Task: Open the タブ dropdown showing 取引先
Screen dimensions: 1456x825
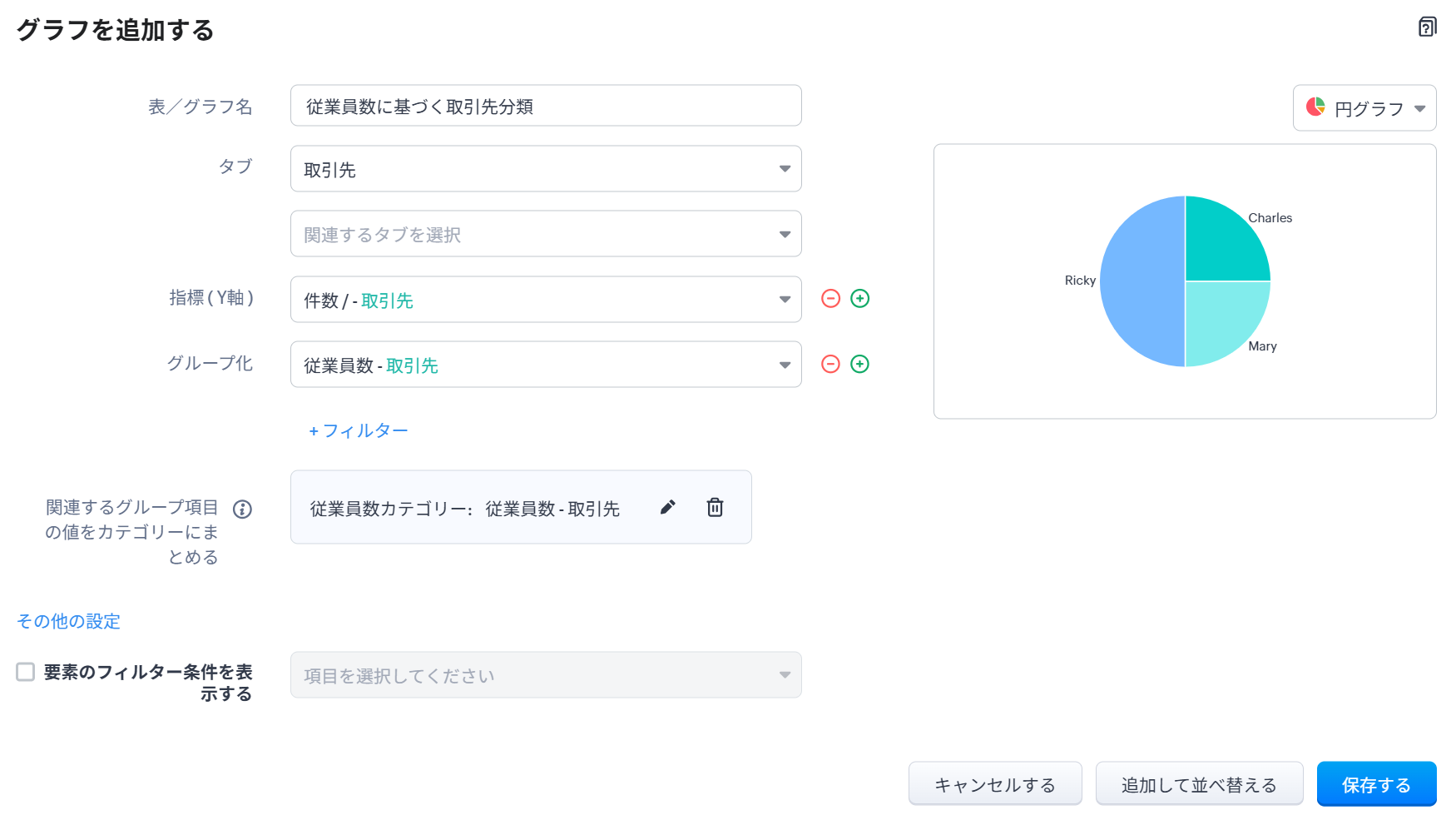Action: (545, 169)
